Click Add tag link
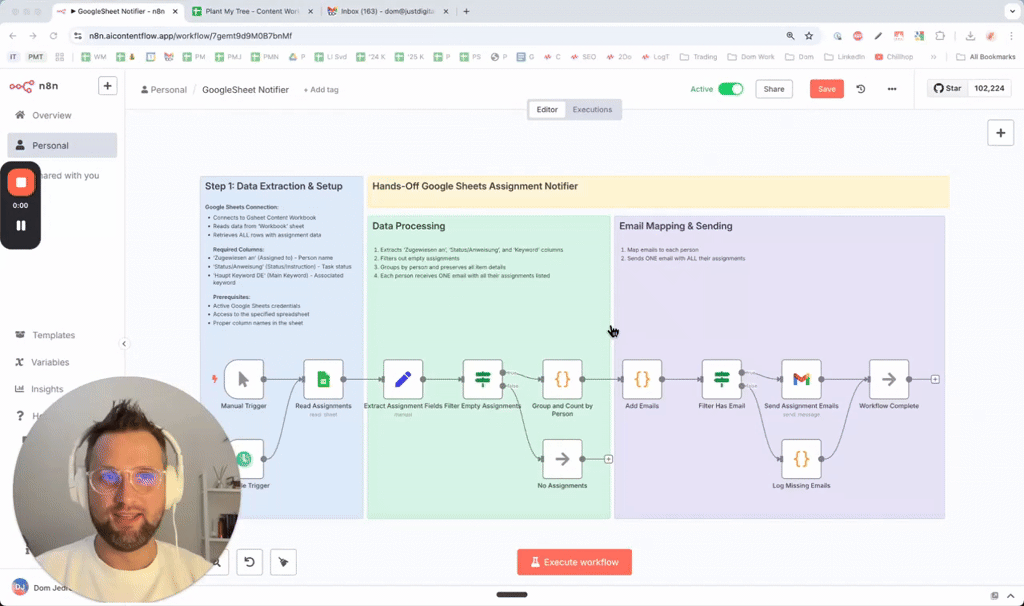 pos(321,89)
